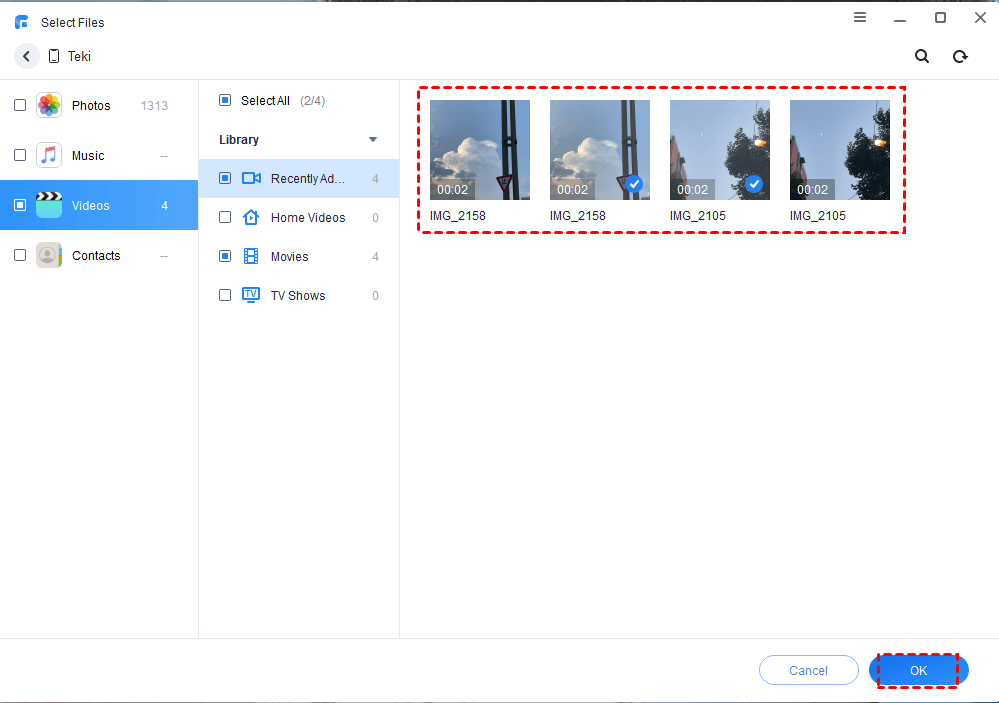This screenshot has width=999, height=703.
Task: Click the back arrow next to Teki
Action: coord(27,57)
